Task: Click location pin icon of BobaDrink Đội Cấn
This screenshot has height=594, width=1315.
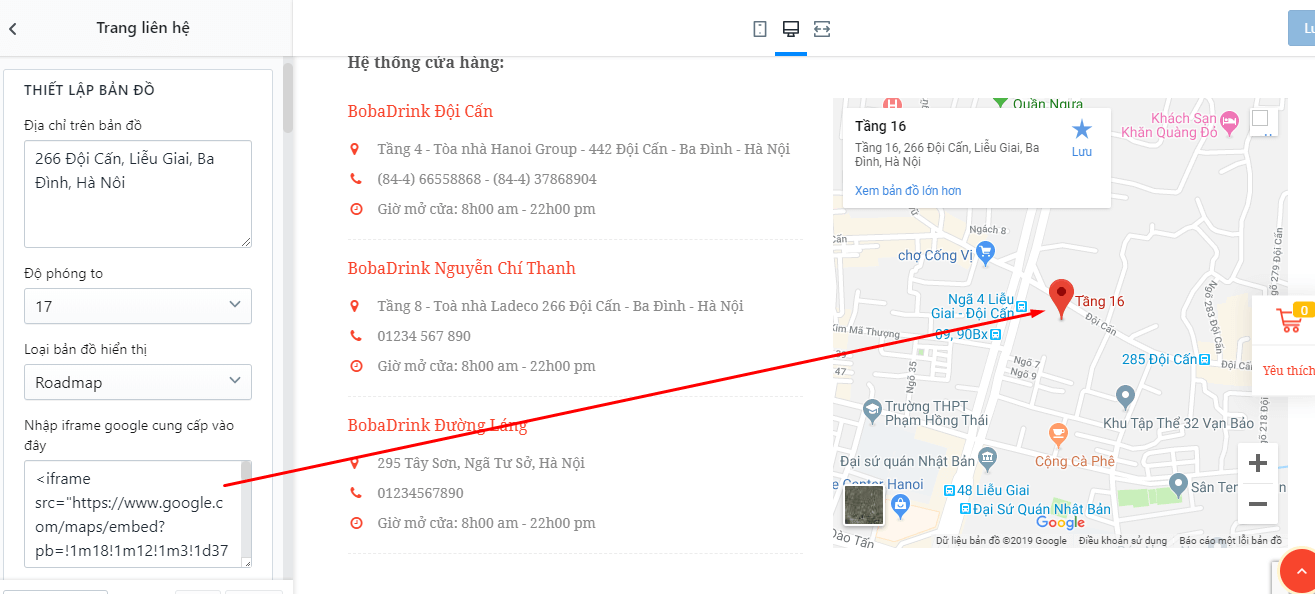Action: pos(355,149)
